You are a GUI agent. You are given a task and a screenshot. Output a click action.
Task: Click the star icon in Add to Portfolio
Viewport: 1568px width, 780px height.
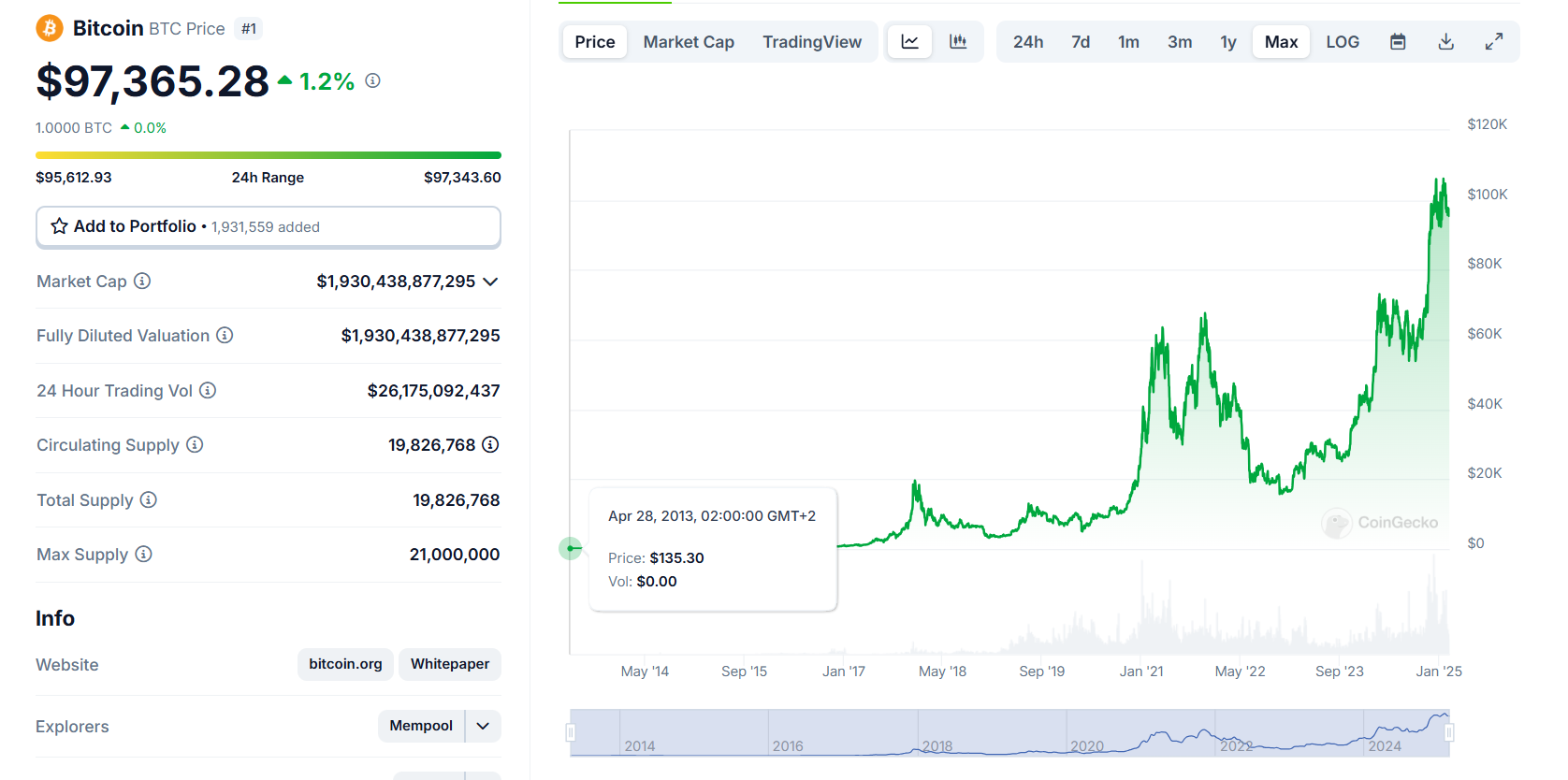[x=60, y=226]
